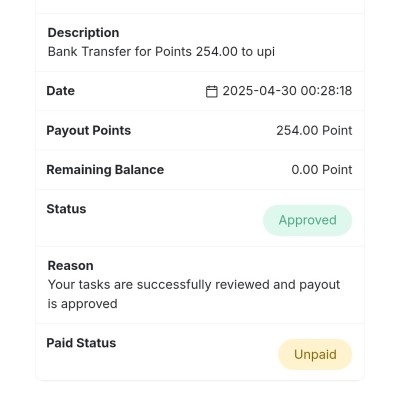Screen dimensions: 400x400
Task: Click the green Approved status badge
Action: tap(307, 220)
